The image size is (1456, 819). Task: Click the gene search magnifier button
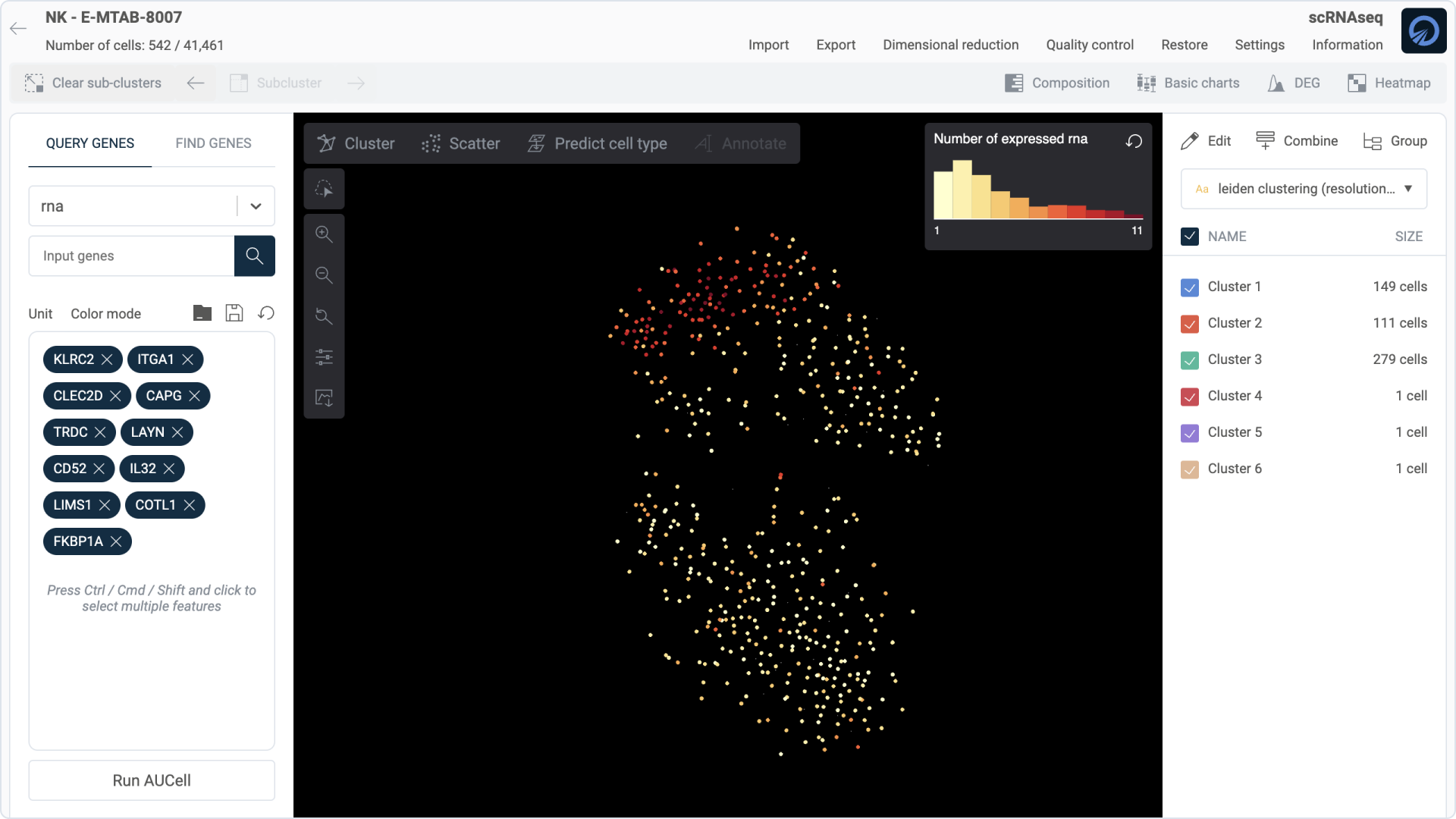(x=255, y=256)
